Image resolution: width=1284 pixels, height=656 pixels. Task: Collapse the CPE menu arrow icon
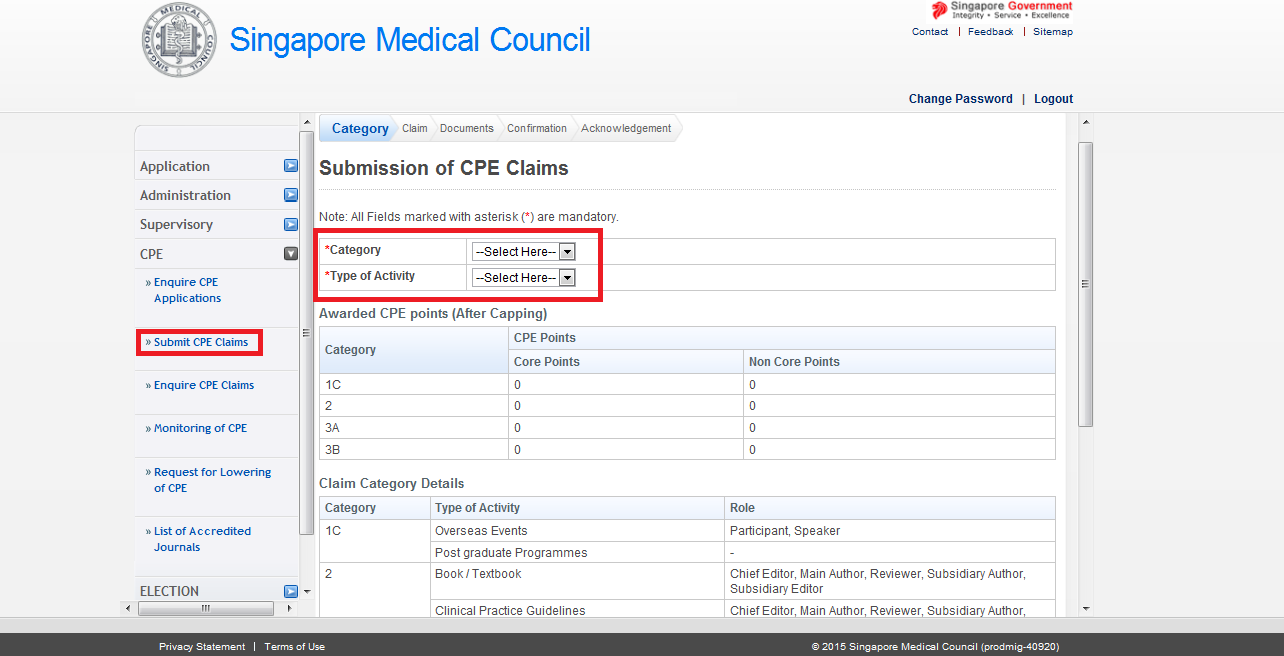tap(291, 254)
